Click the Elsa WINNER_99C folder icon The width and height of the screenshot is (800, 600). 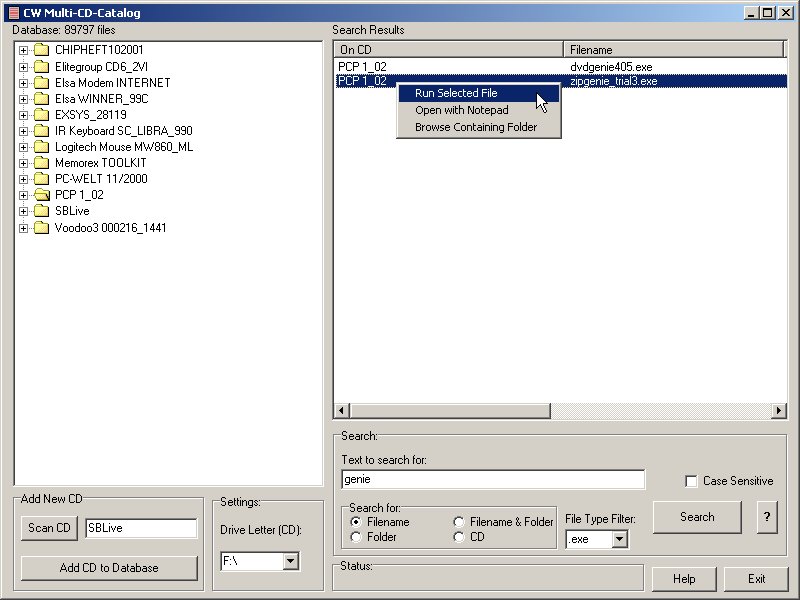pos(41,98)
